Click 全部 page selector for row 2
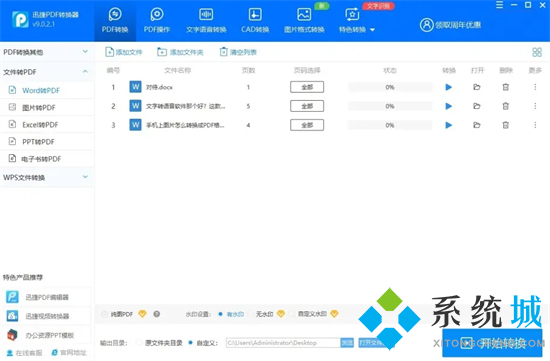This screenshot has height=361, width=550. [307, 106]
